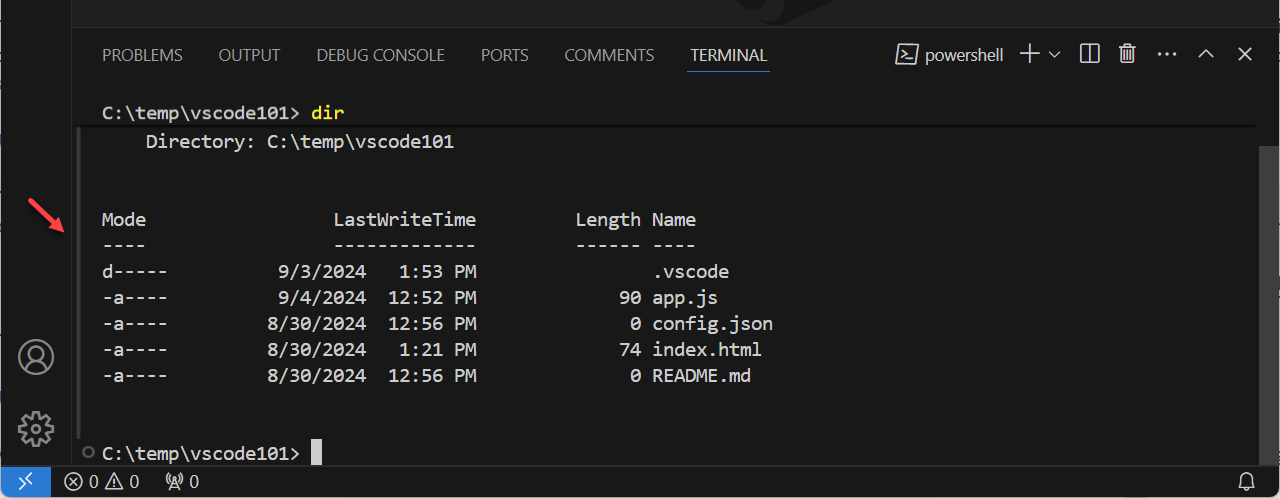Click the errors and warnings count
The height and width of the screenshot is (498, 1280).
(x=102, y=482)
